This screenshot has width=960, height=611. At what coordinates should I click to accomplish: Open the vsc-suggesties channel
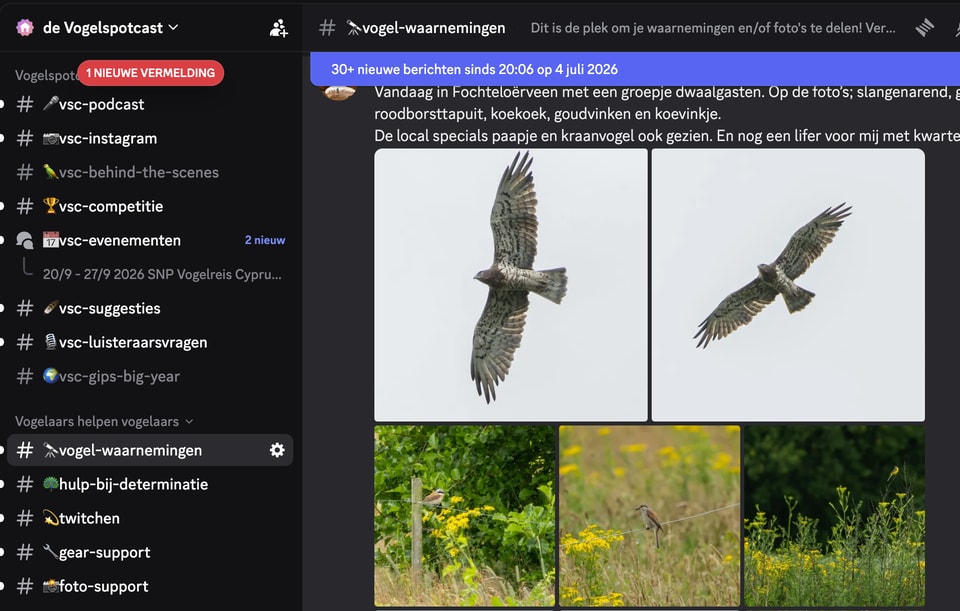coord(150,309)
